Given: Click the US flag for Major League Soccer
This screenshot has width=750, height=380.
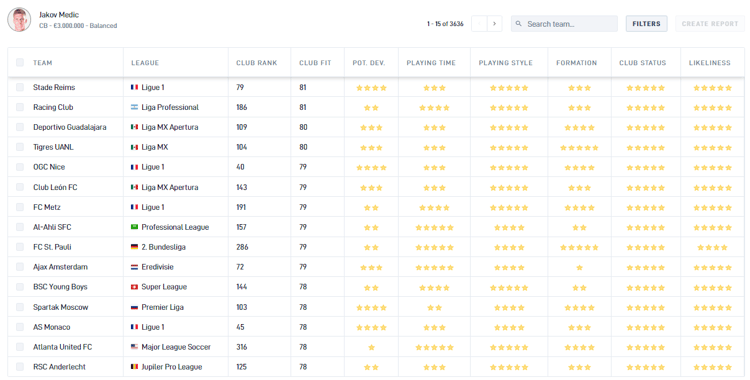Looking at the screenshot, I should tap(134, 346).
